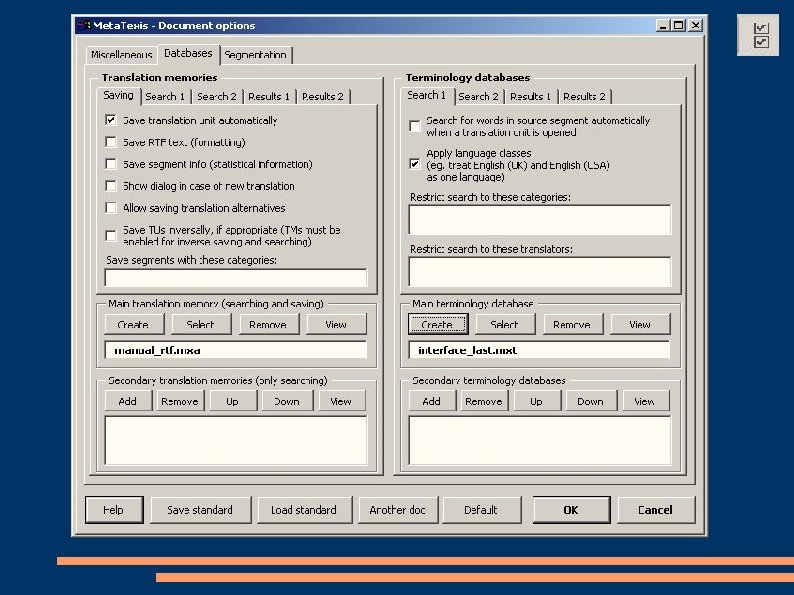Click the manual_rtf main translation memory field
The image size is (794, 595).
235,350
